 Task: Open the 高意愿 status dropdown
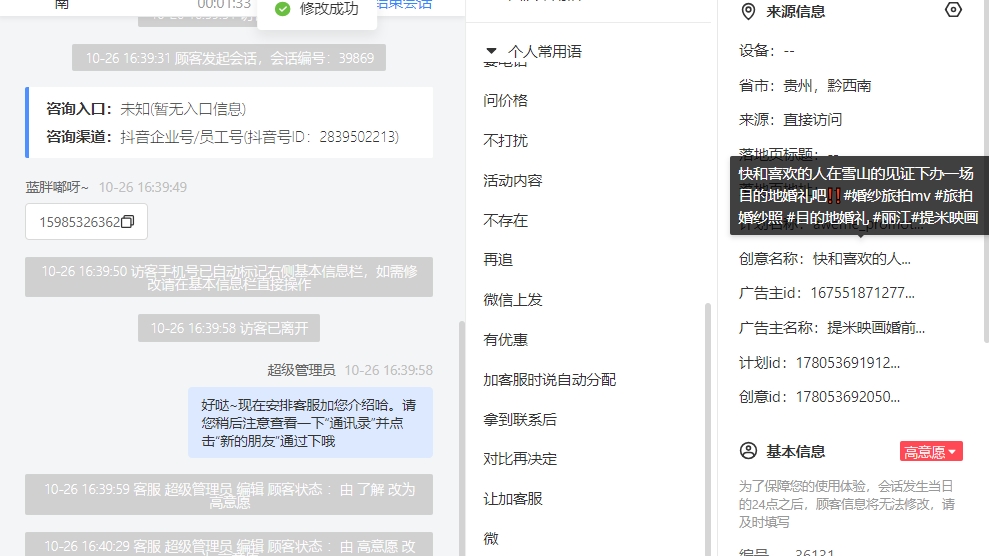coord(931,451)
